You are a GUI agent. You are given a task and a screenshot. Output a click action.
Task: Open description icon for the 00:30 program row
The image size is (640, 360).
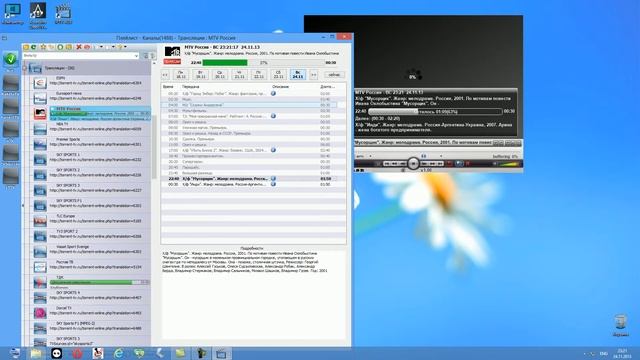tap(273, 93)
